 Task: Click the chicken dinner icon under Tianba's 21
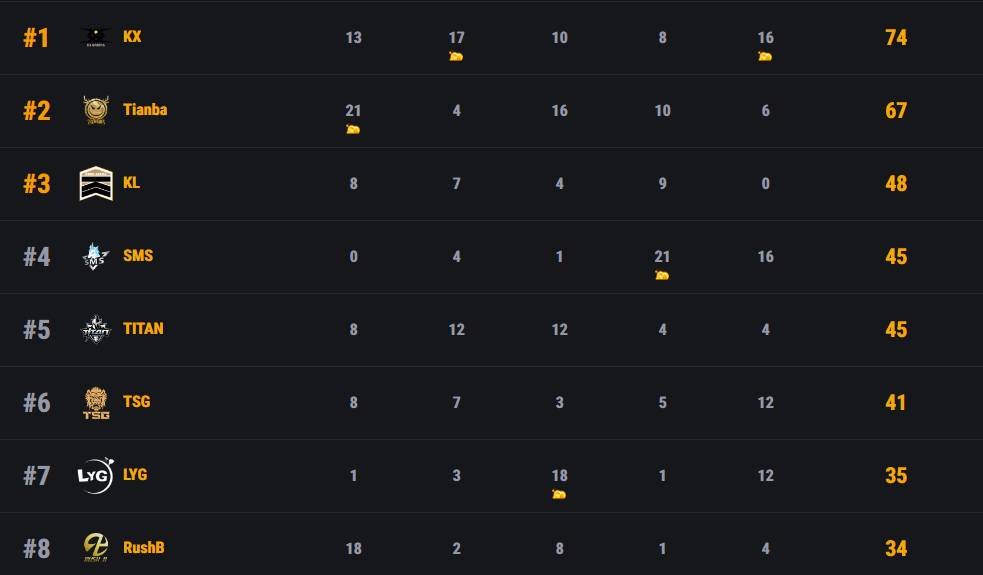coord(353,129)
